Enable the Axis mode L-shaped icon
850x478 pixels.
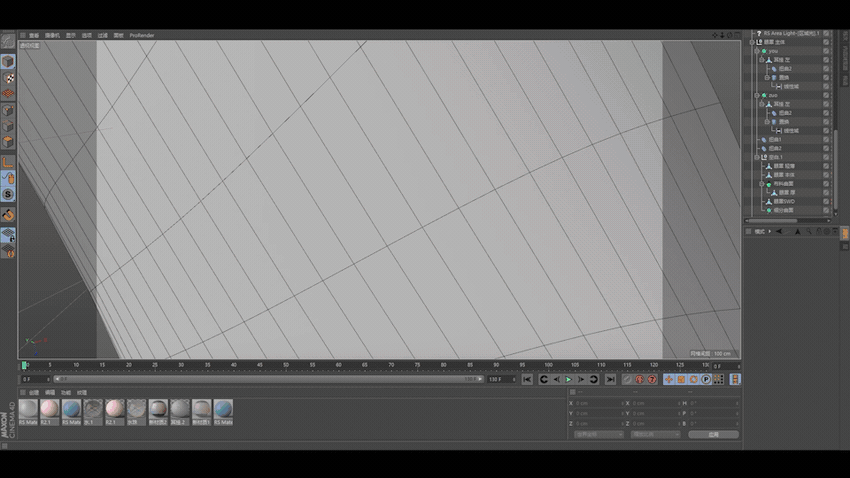click(8, 162)
